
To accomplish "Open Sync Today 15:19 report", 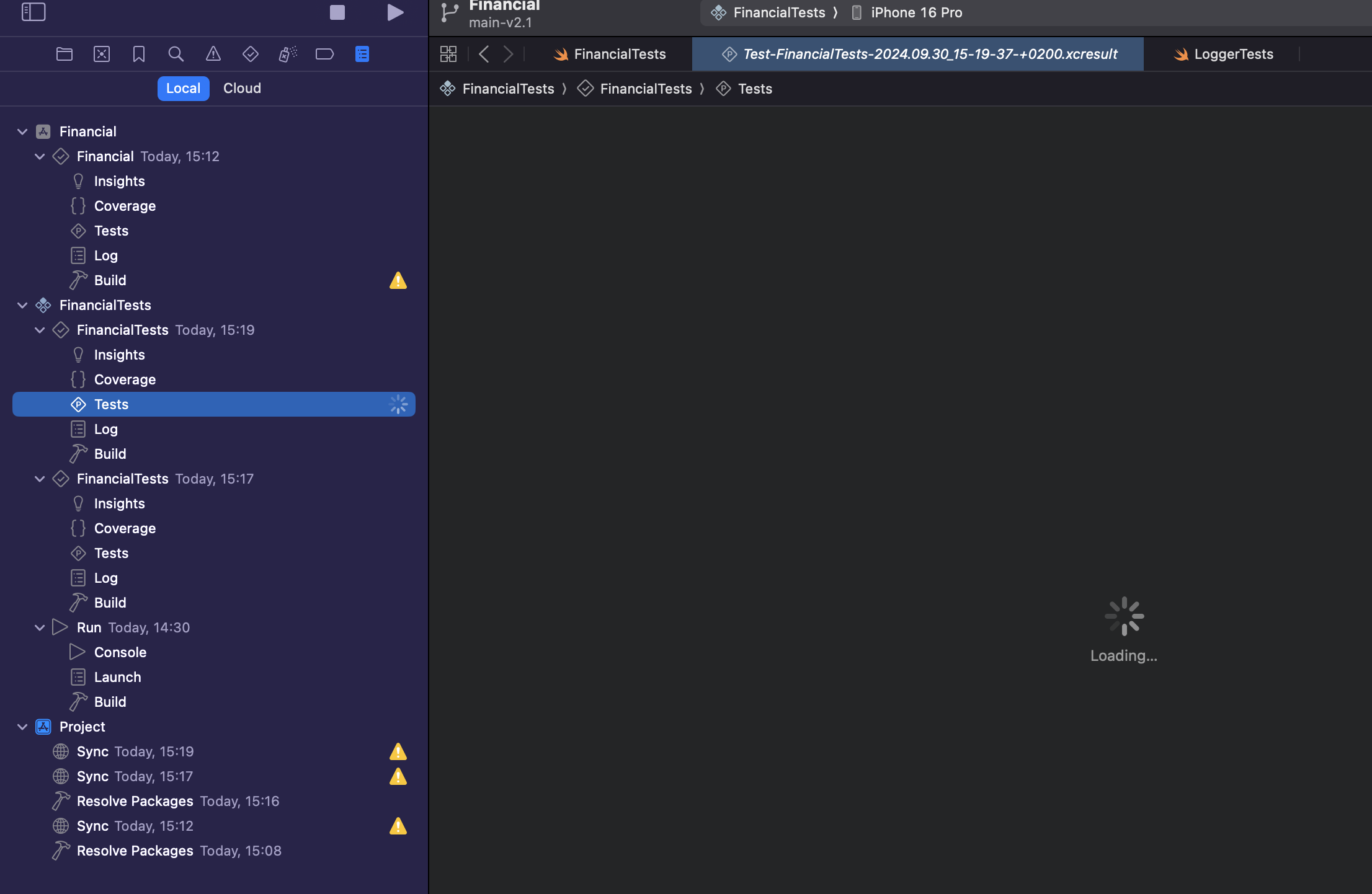I will point(214,751).
